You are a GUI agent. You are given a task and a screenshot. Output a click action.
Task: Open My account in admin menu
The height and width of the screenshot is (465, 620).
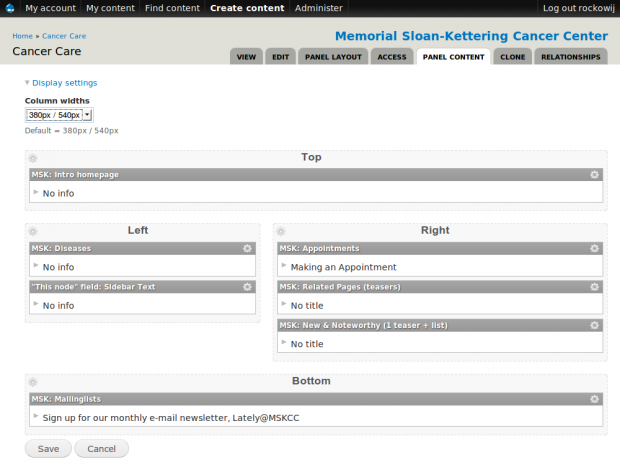(x=51, y=8)
